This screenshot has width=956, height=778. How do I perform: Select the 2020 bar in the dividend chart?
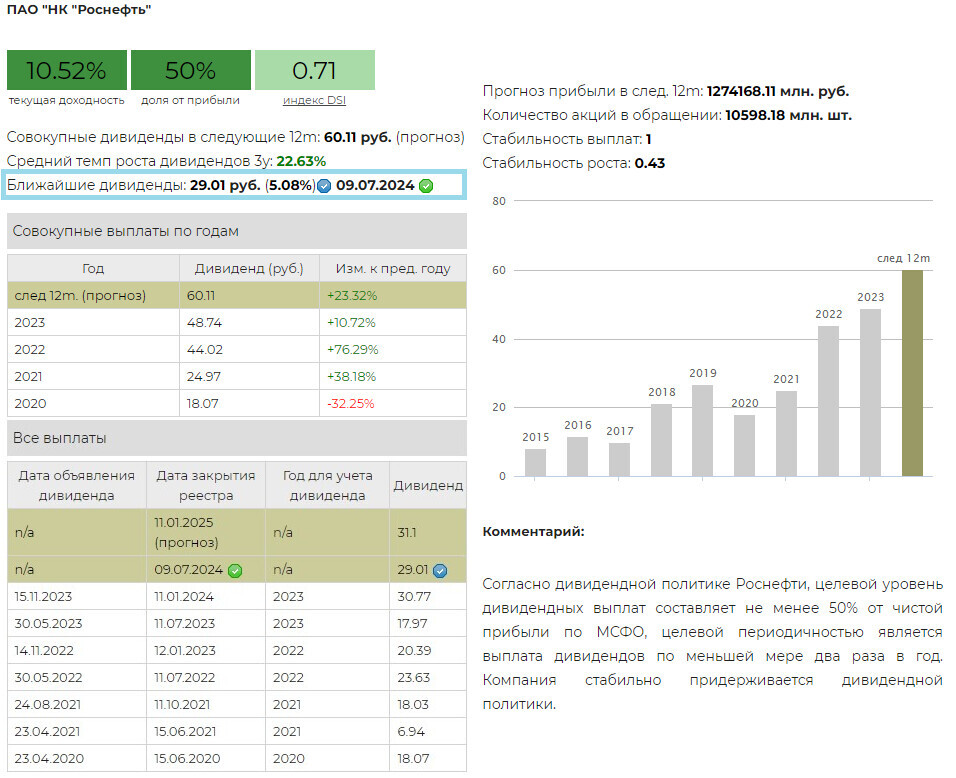click(x=744, y=445)
